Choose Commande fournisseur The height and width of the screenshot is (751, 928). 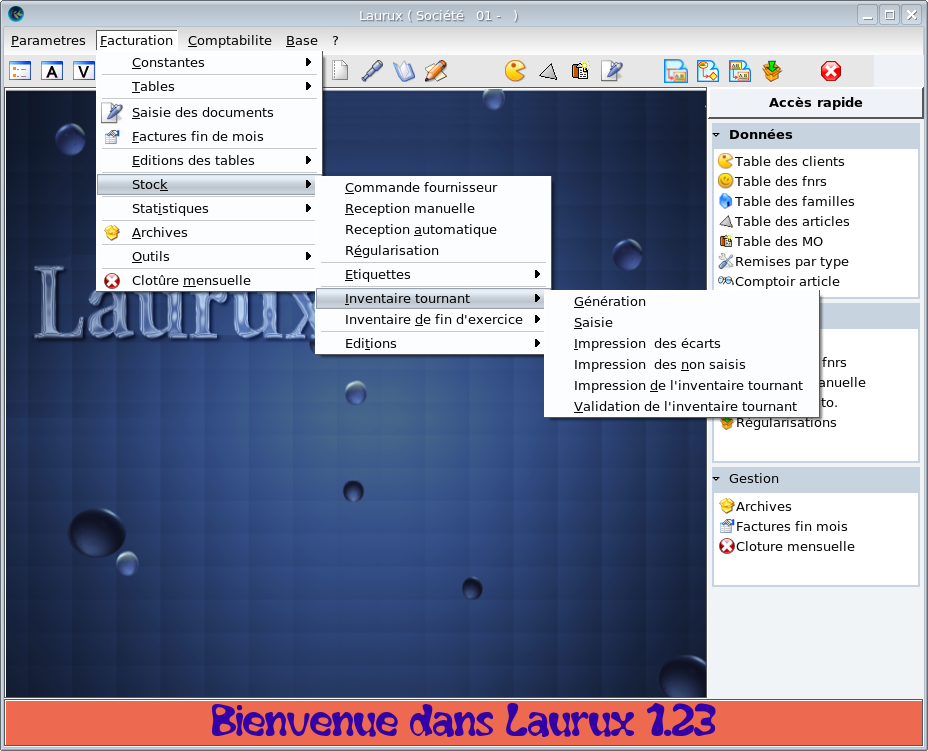point(433,188)
